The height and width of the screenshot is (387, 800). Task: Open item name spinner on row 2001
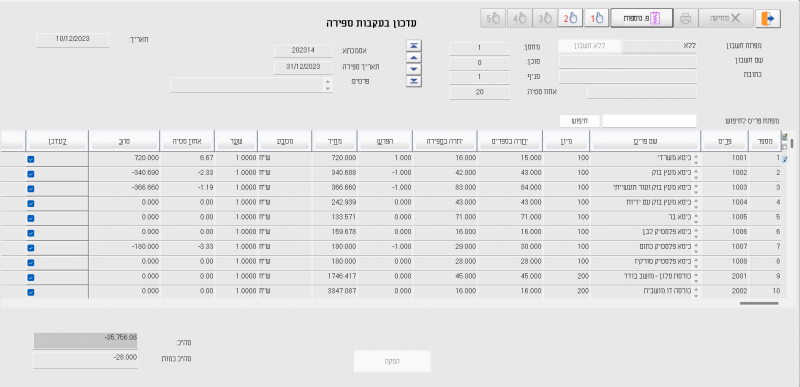tap(695, 277)
